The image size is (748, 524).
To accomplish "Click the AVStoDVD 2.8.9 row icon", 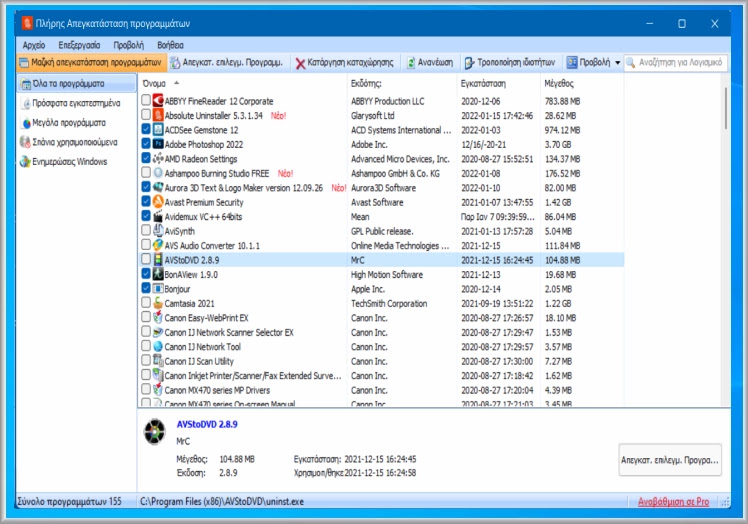I will 158,260.
